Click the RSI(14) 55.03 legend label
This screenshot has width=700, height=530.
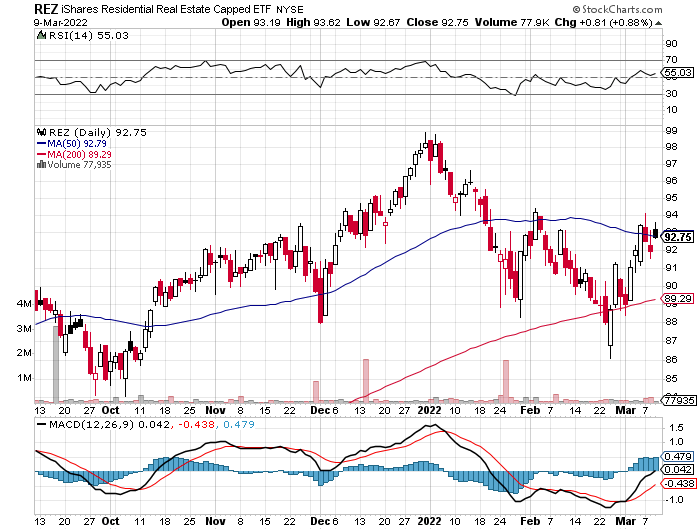(x=88, y=35)
